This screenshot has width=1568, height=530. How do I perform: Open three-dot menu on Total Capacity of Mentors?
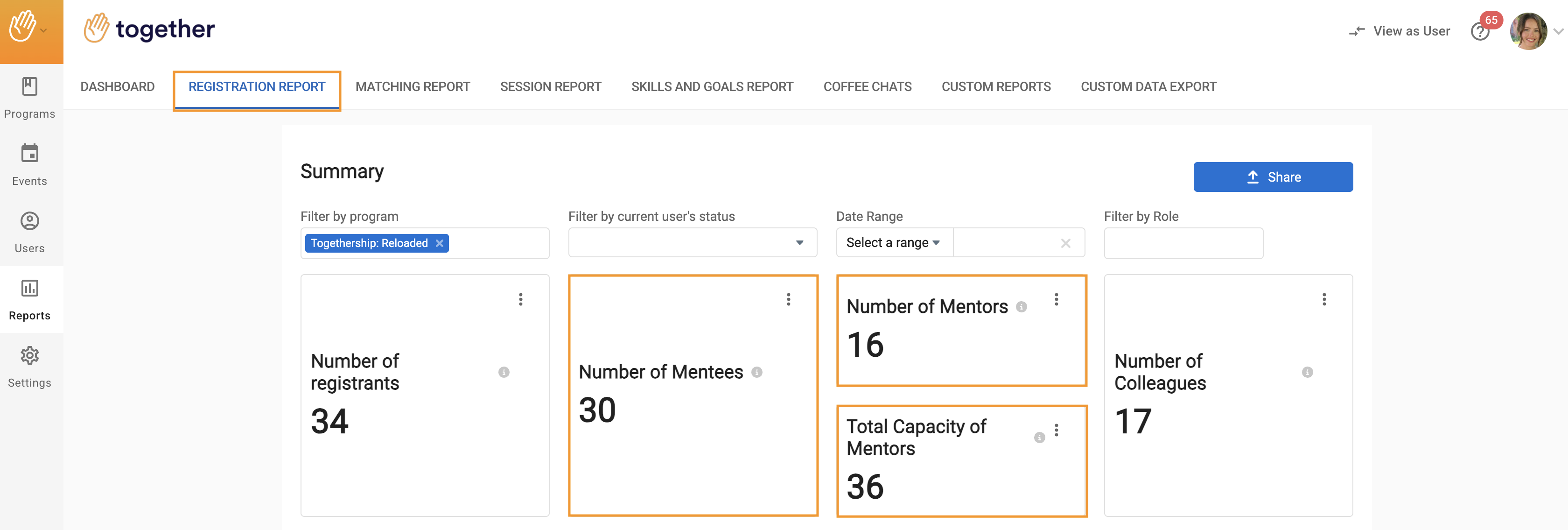pos(1056,430)
